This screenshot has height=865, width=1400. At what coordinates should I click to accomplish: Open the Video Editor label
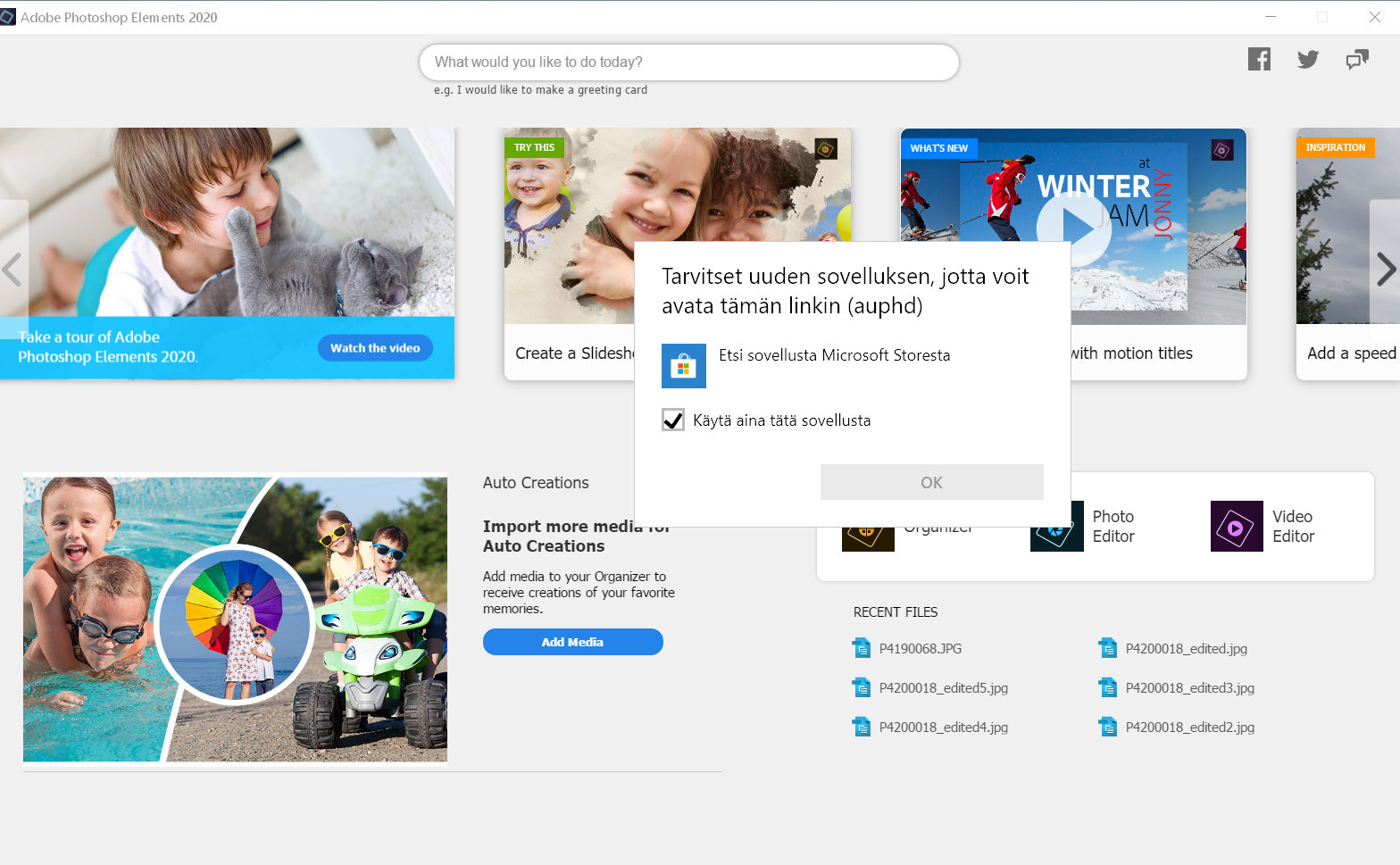point(1293,527)
